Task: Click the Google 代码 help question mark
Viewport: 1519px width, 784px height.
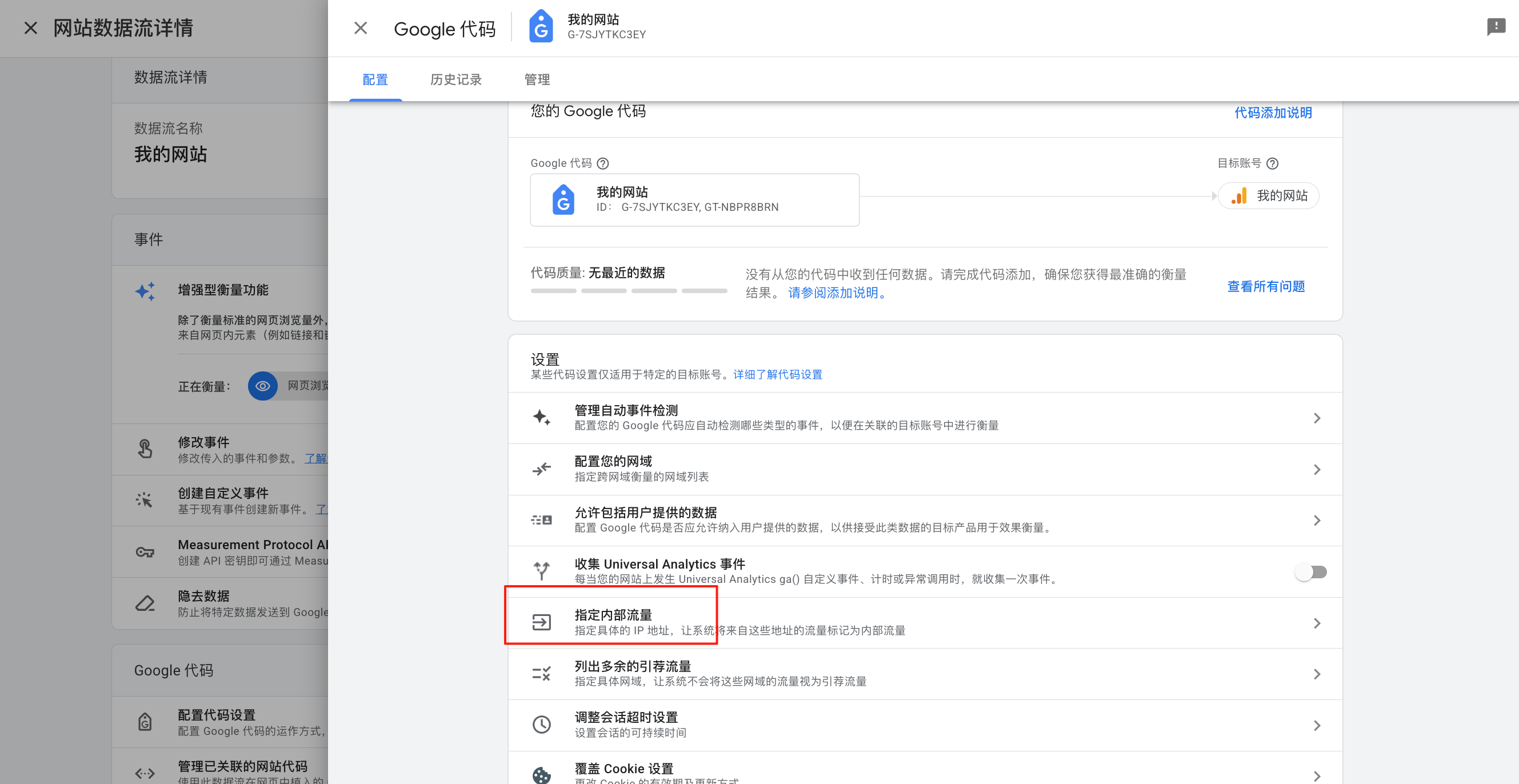Action: pyautogui.click(x=604, y=163)
